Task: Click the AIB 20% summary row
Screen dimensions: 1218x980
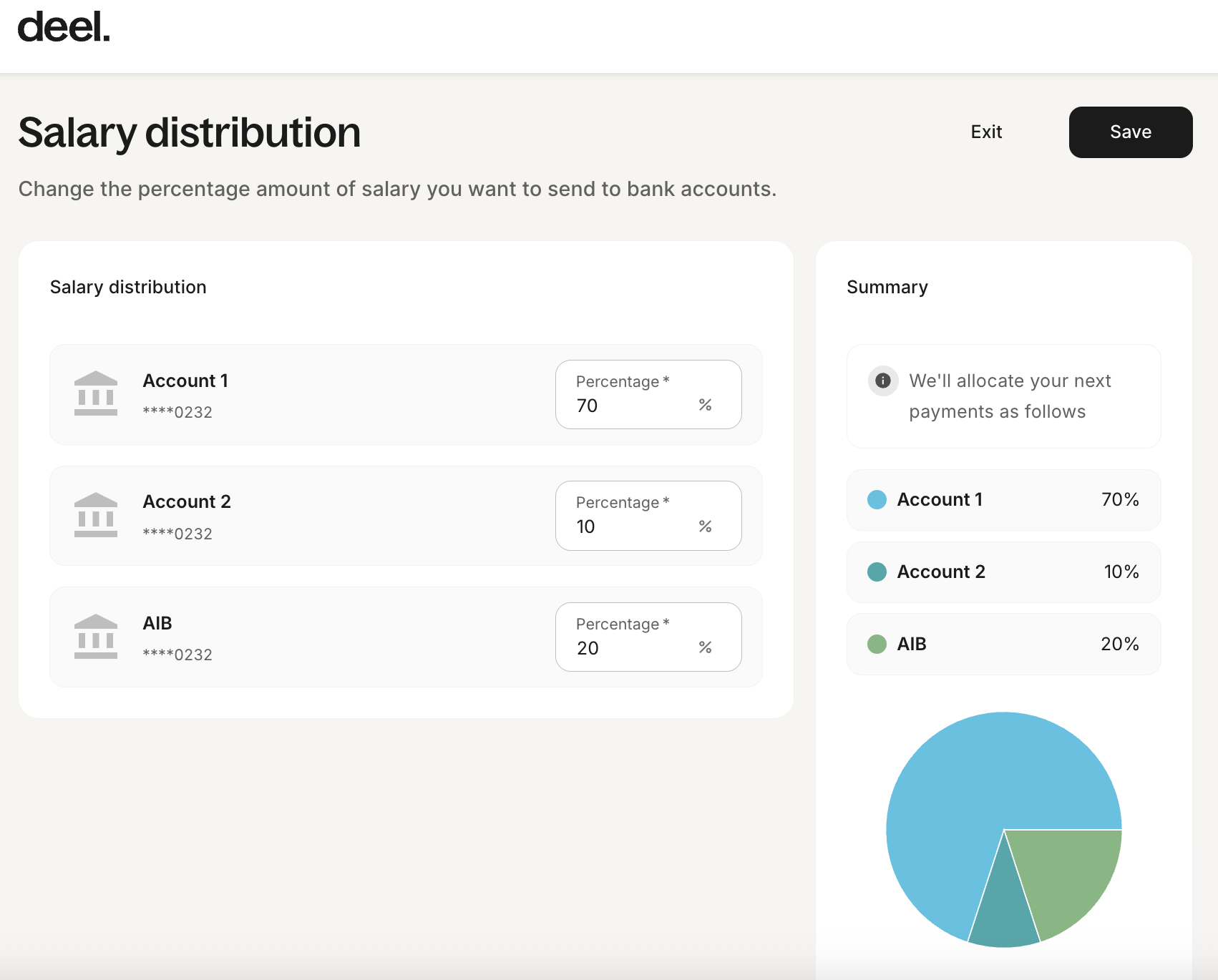Action: [1003, 645]
